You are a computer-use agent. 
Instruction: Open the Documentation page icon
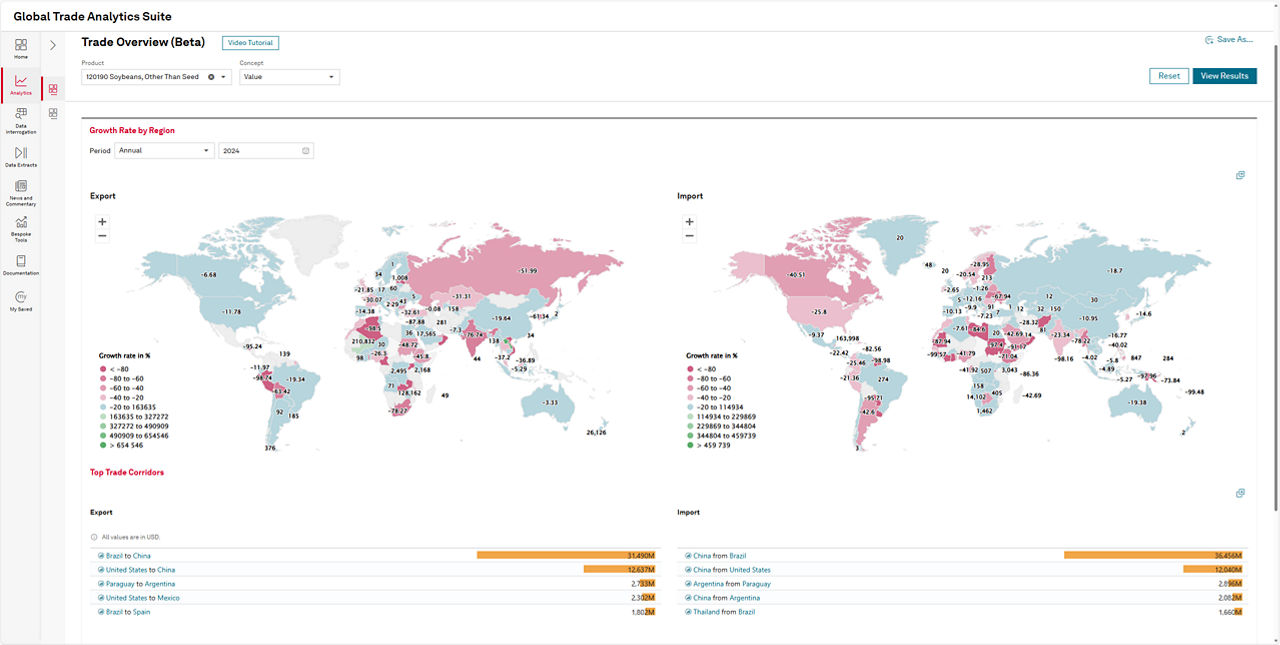click(20, 264)
